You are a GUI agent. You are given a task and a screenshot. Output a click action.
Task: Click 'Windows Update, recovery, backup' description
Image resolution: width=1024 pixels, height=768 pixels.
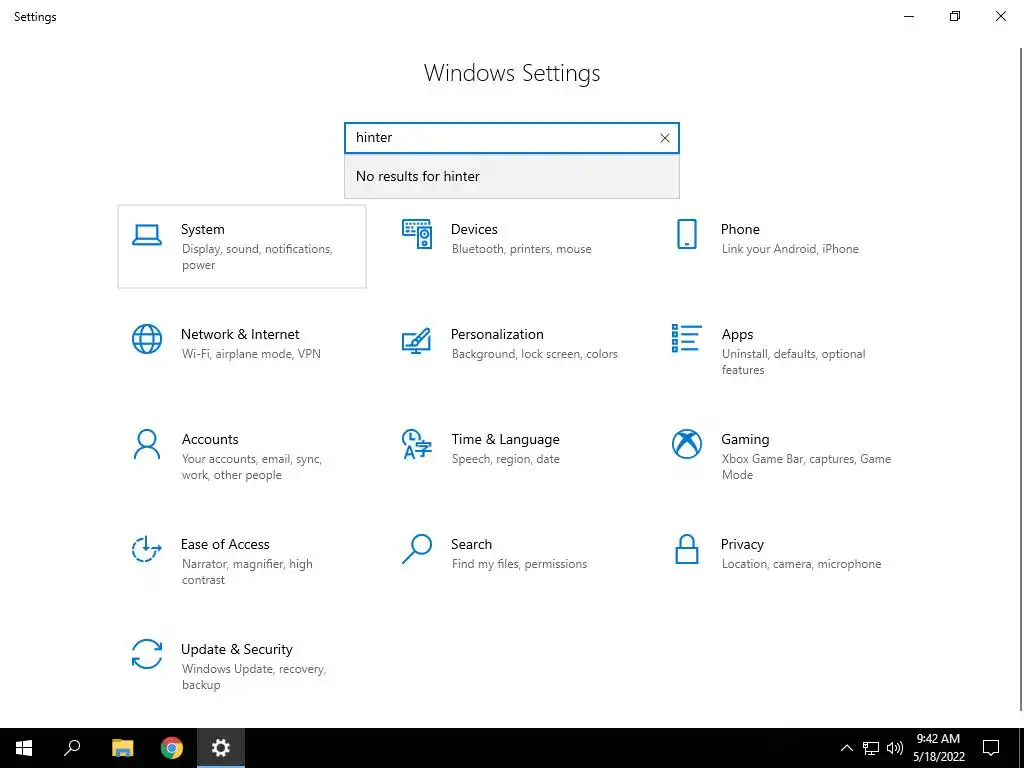(x=253, y=677)
